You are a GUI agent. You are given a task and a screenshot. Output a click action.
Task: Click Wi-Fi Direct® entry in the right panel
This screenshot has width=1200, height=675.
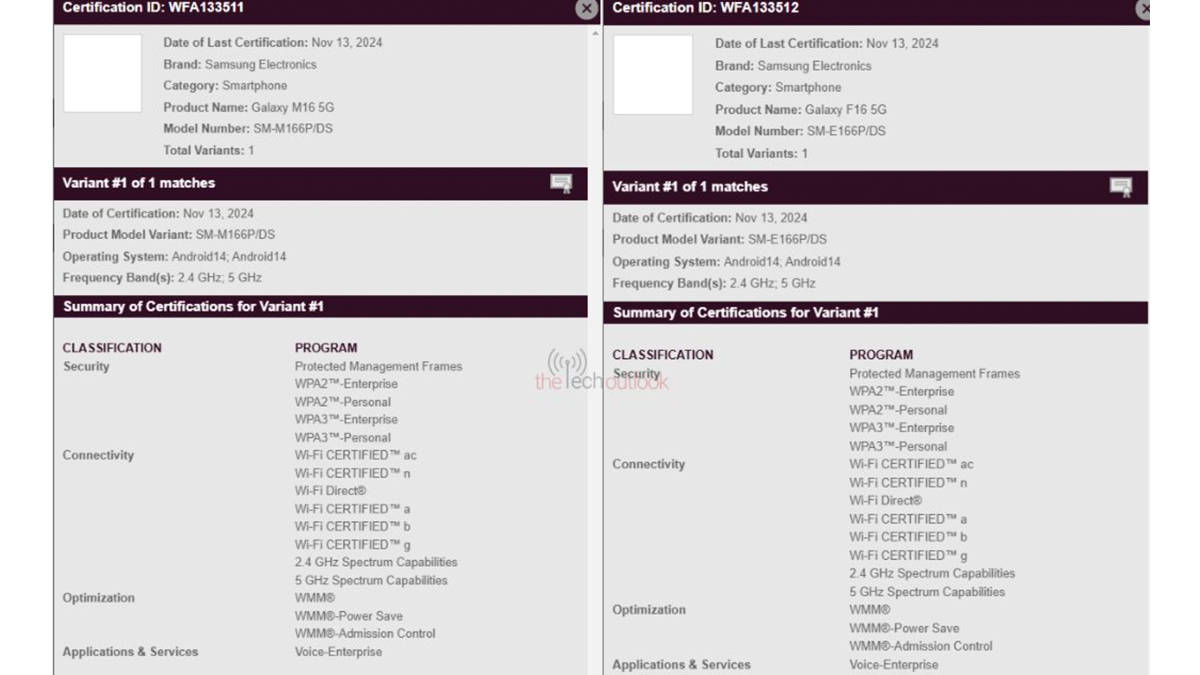tap(885, 501)
